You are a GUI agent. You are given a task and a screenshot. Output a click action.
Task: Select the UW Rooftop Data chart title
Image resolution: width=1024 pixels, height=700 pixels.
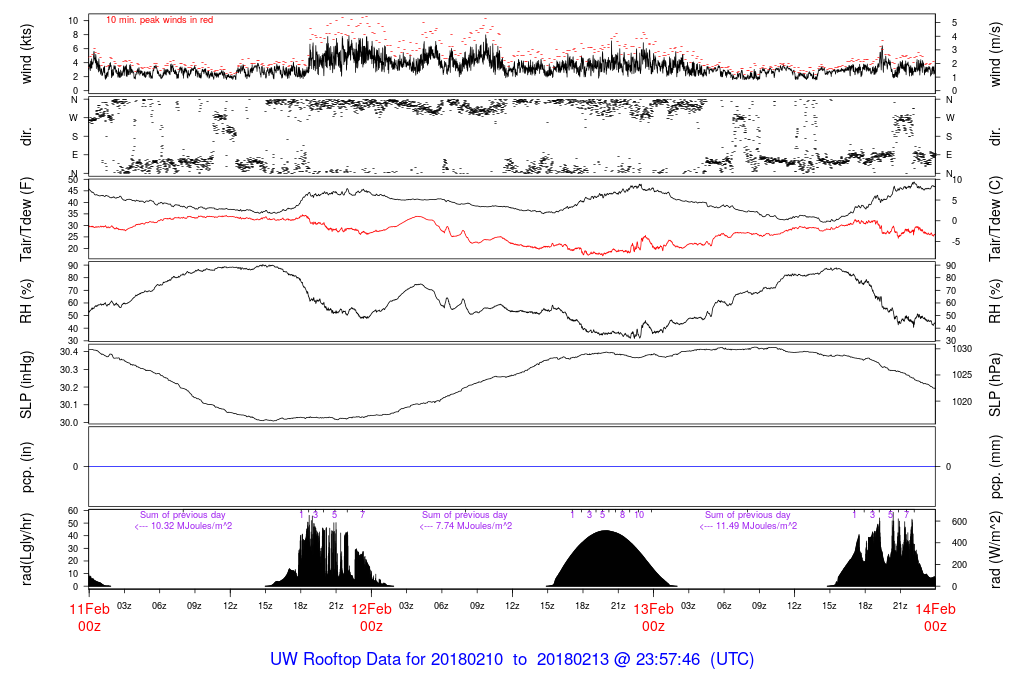point(512,659)
